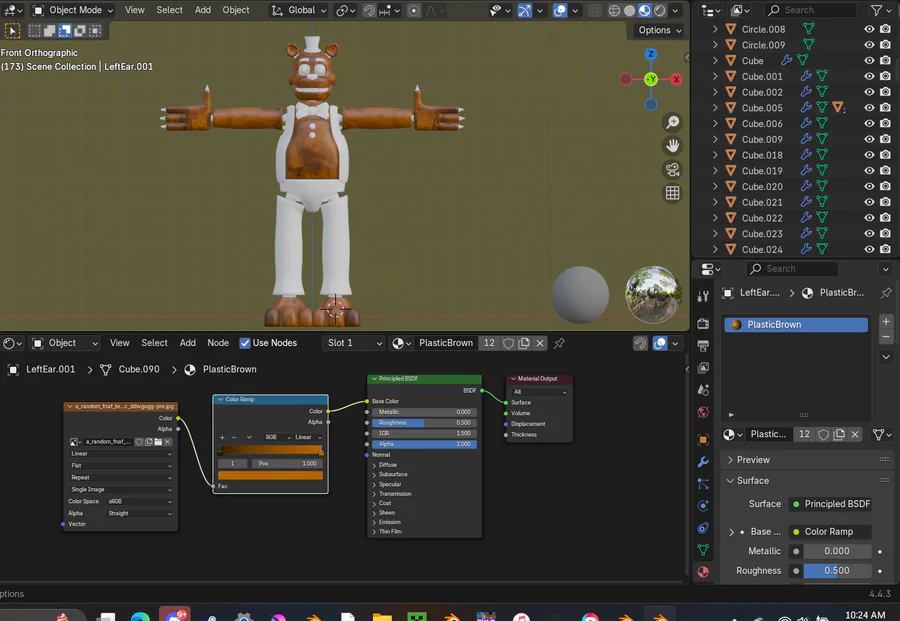Viewport: 900px width, 621px height.
Task: Open the View Layer properties tab
Action: (703, 367)
